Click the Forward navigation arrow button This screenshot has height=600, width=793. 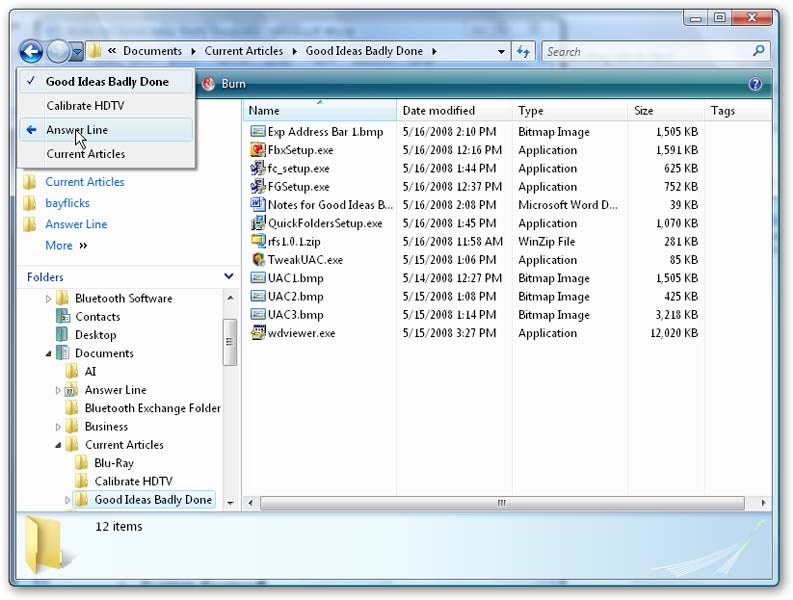(58, 51)
